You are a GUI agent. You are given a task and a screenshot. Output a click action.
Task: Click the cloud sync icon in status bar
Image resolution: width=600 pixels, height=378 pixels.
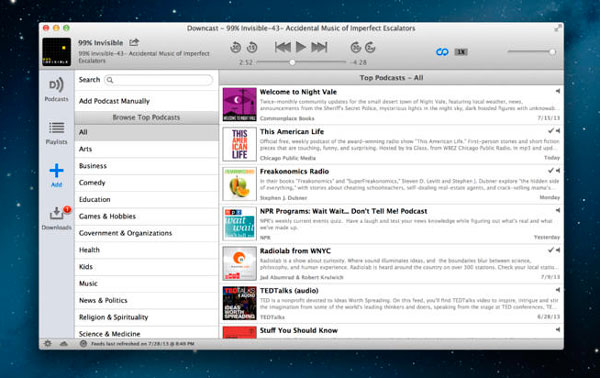point(64,344)
